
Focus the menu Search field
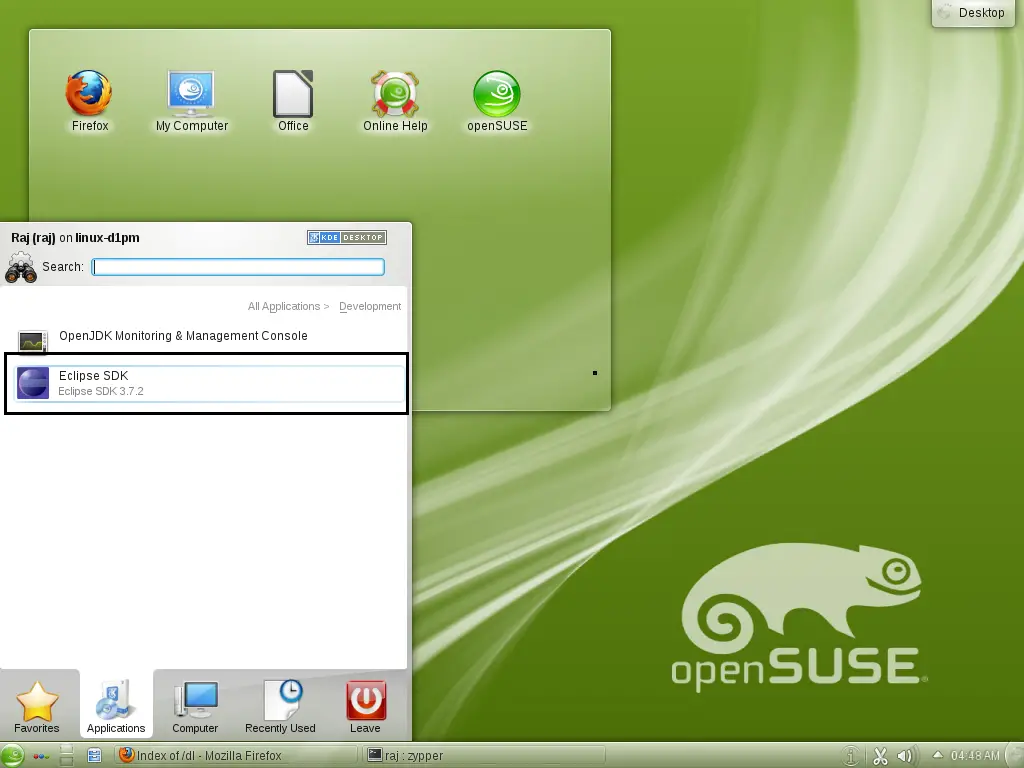238,267
